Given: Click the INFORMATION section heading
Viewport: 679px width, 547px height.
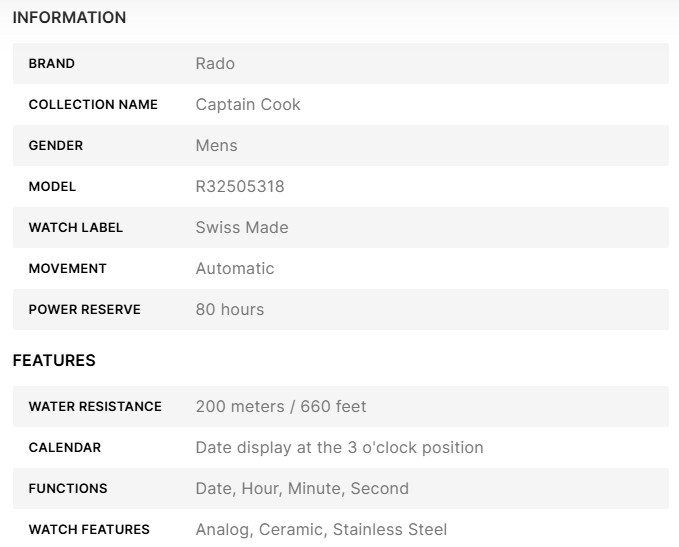Looking at the screenshot, I should (x=69, y=18).
